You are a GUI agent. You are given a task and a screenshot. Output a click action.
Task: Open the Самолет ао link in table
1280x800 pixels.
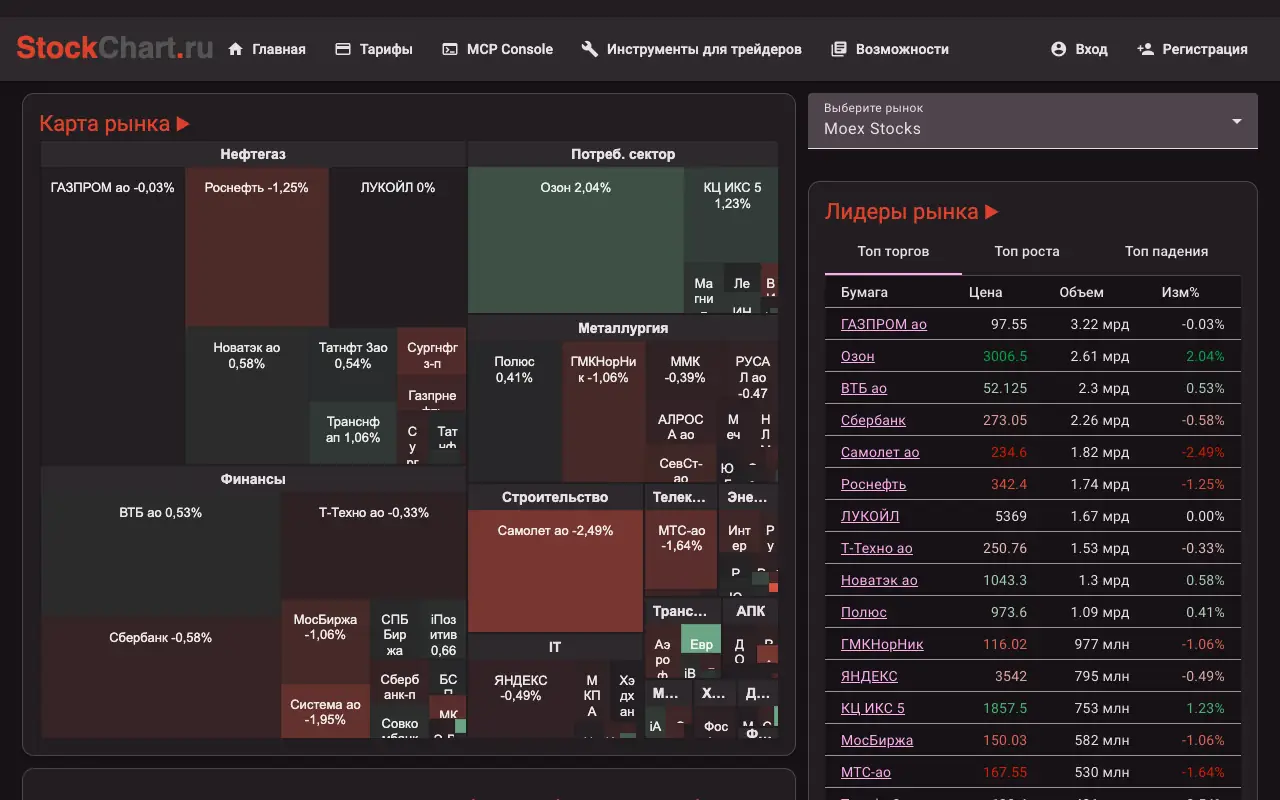pos(880,452)
